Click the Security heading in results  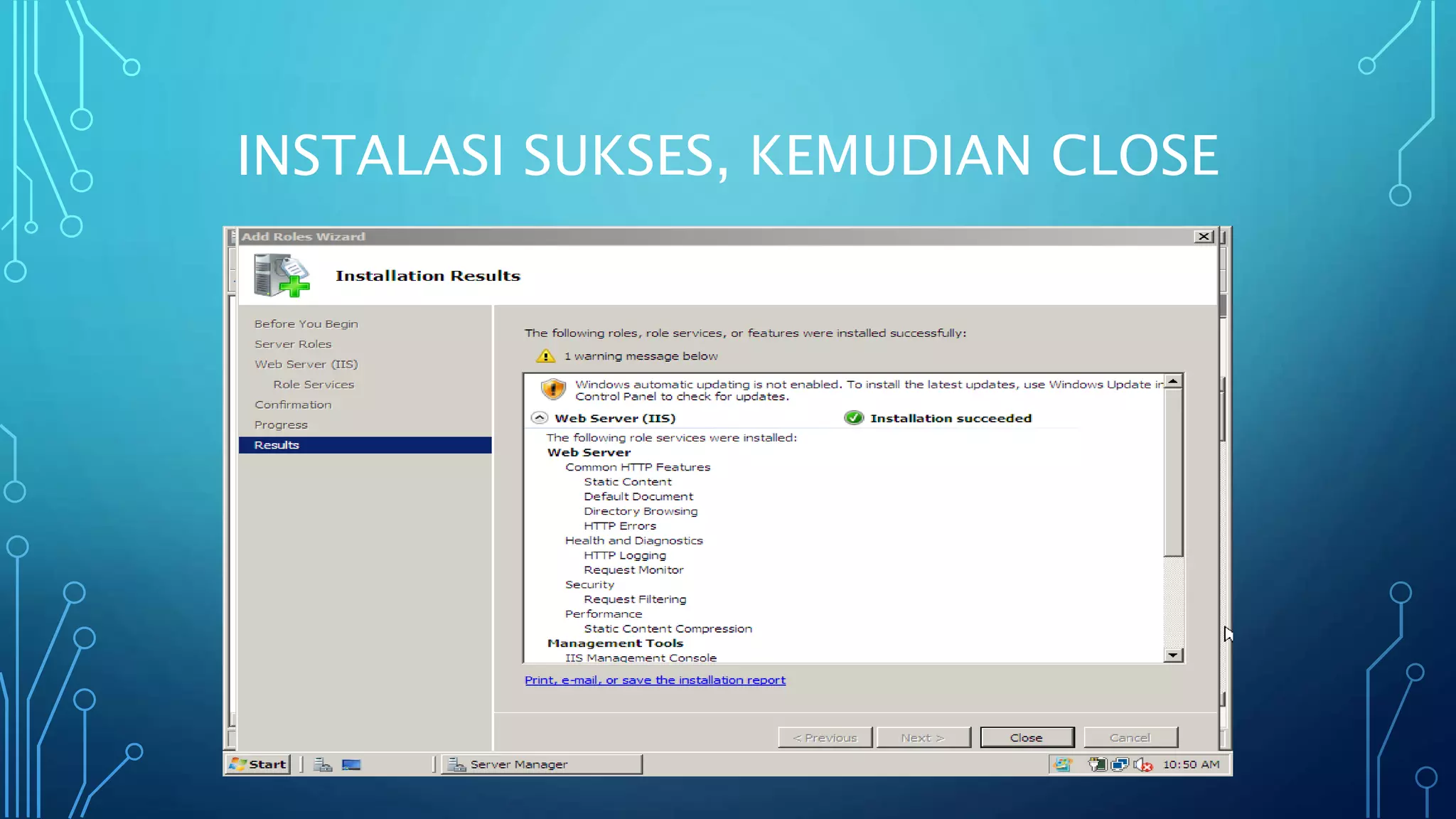pyautogui.click(x=589, y=584)
